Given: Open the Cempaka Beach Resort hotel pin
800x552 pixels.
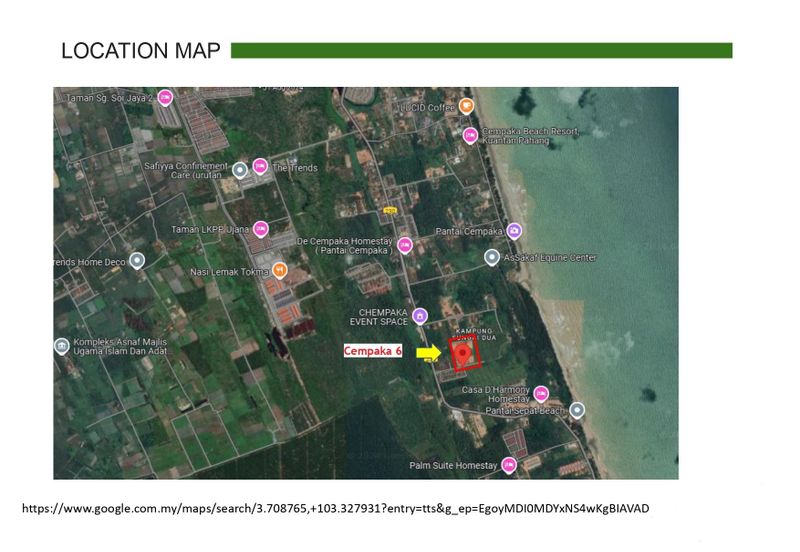Looking at the screenshot, I should pyautogui.click(x=469, y=134).
